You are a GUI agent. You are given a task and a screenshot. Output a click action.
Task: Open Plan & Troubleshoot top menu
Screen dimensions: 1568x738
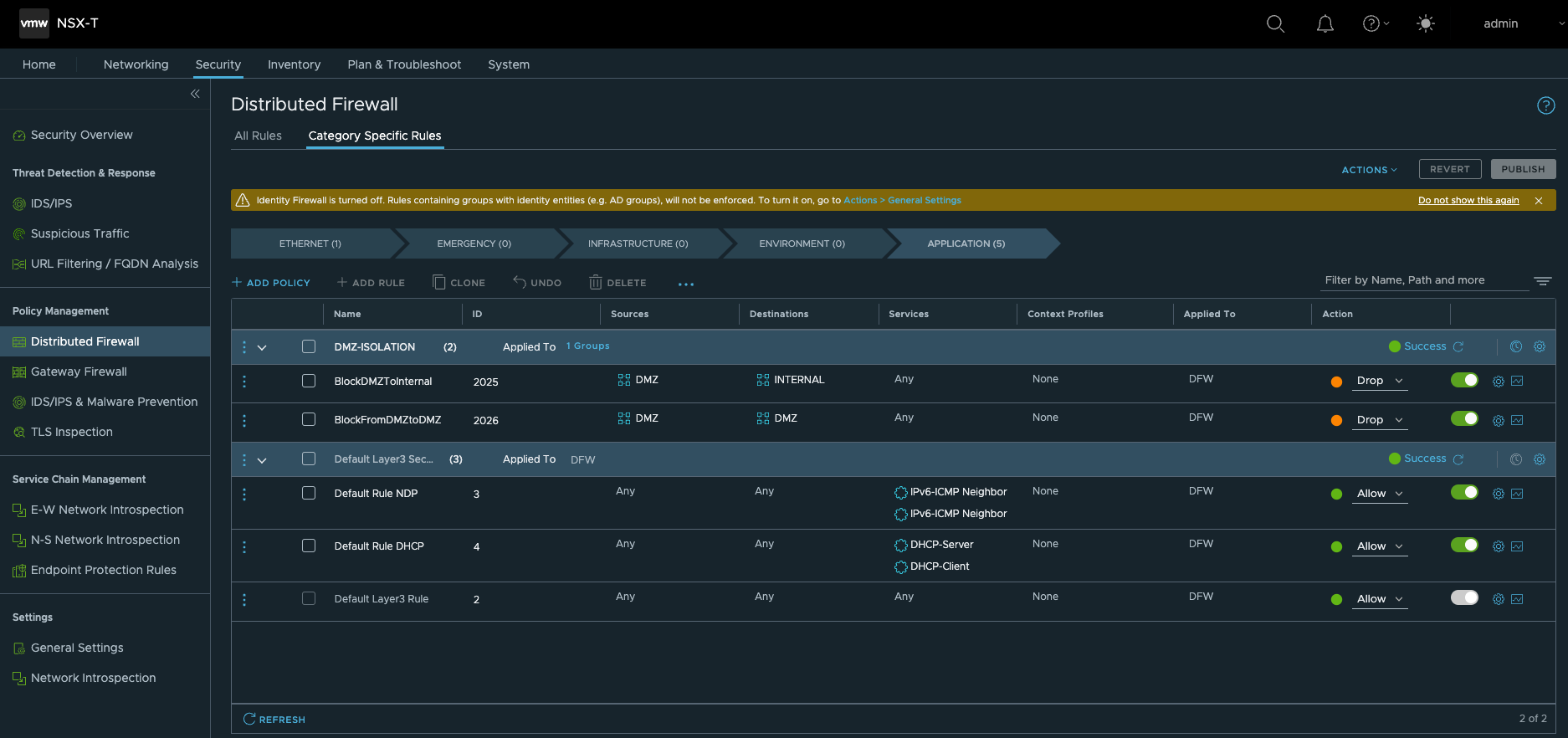[404, 64]
